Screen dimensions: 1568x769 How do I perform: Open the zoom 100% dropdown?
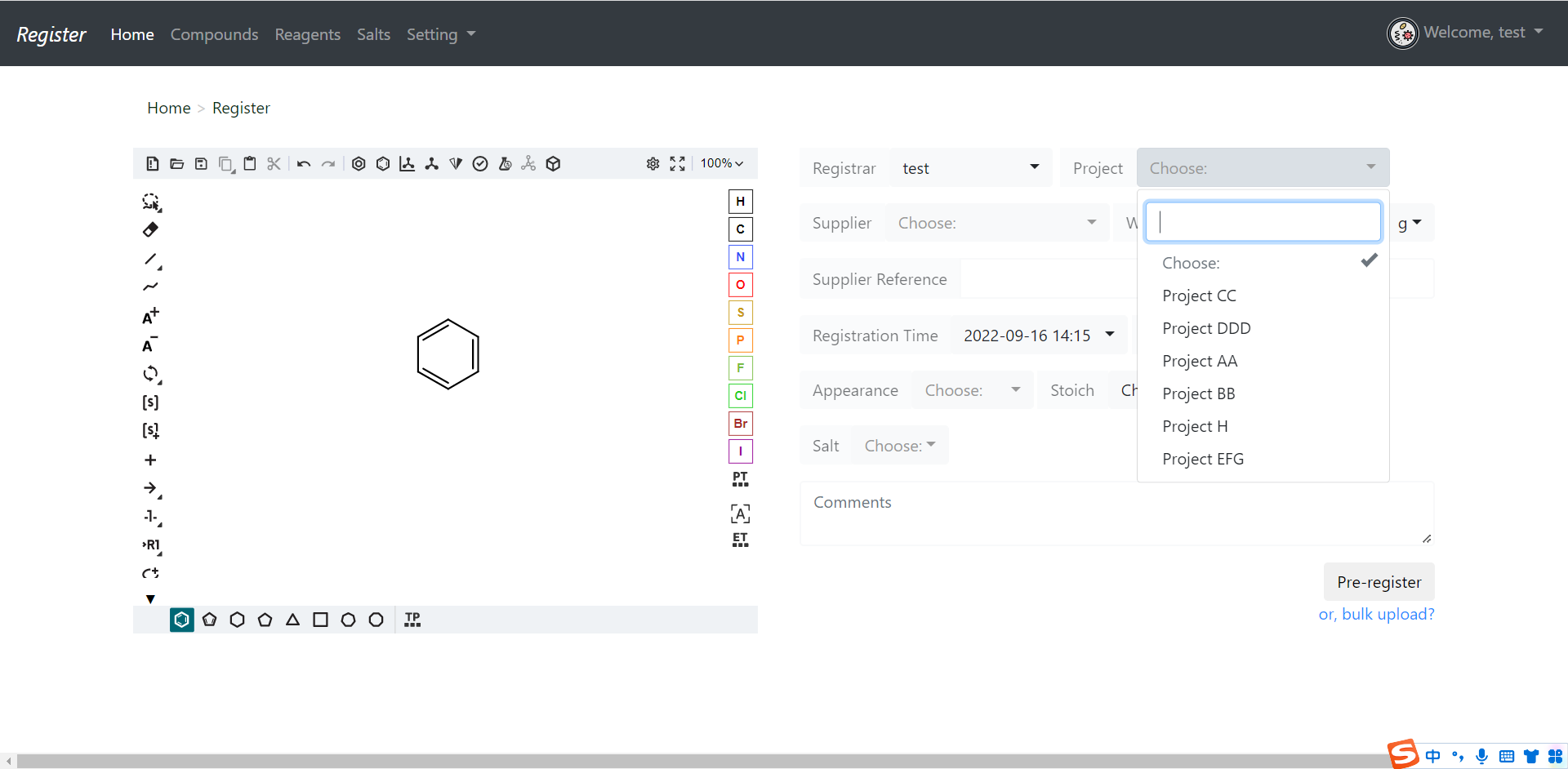pos(722,164)
